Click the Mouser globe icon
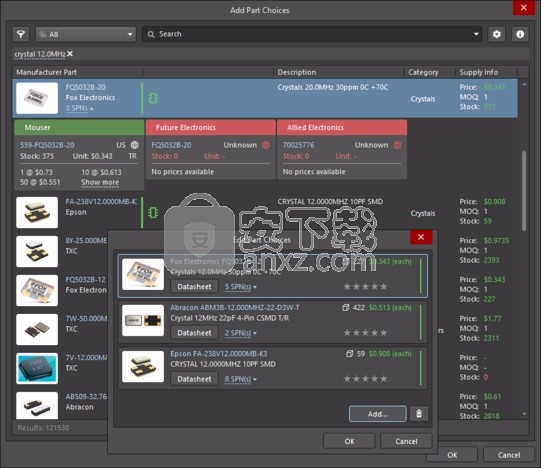 point(135,145)
